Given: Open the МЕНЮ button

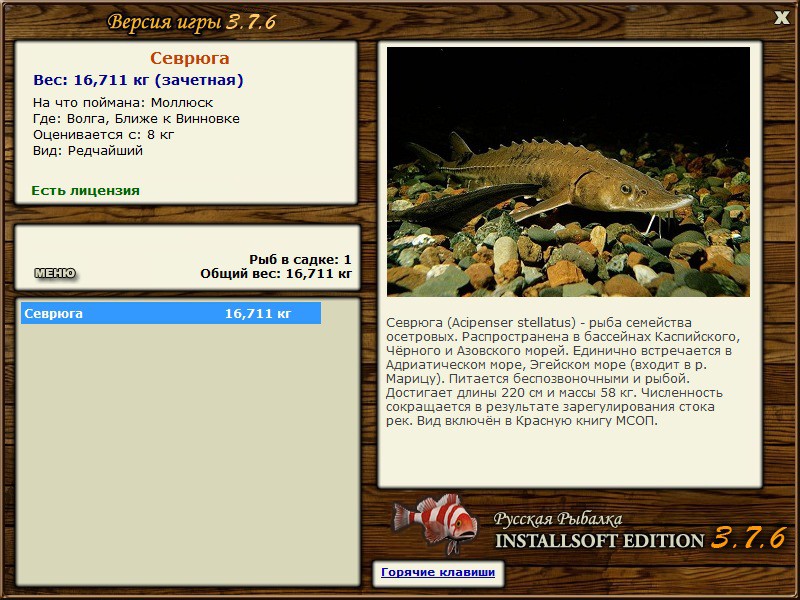Looking at the screenshot, I should (55, 273).
